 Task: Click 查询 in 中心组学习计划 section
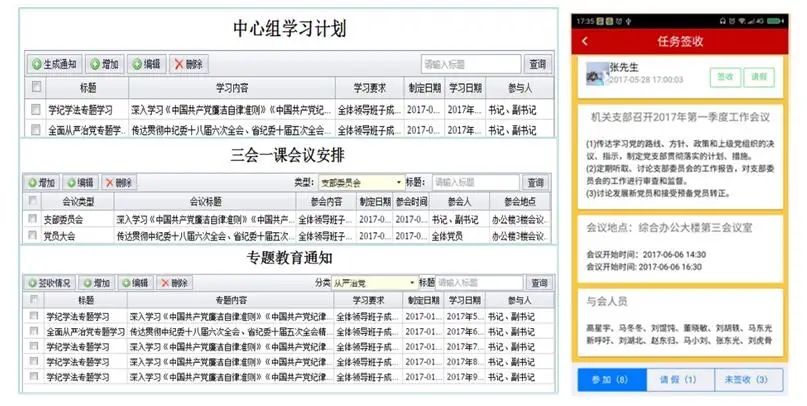pyautogui.click(x=538, y=64)
